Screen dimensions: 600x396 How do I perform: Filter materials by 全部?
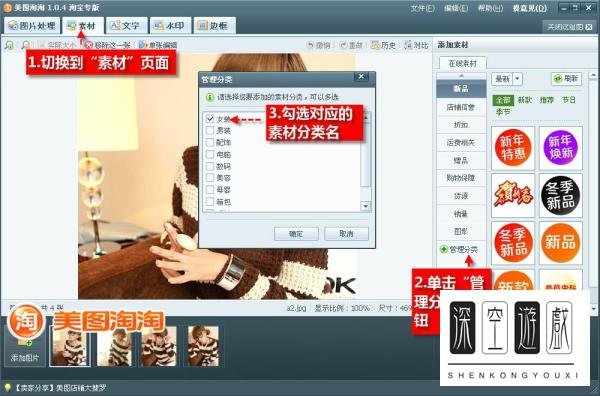(x=503, y=100)
